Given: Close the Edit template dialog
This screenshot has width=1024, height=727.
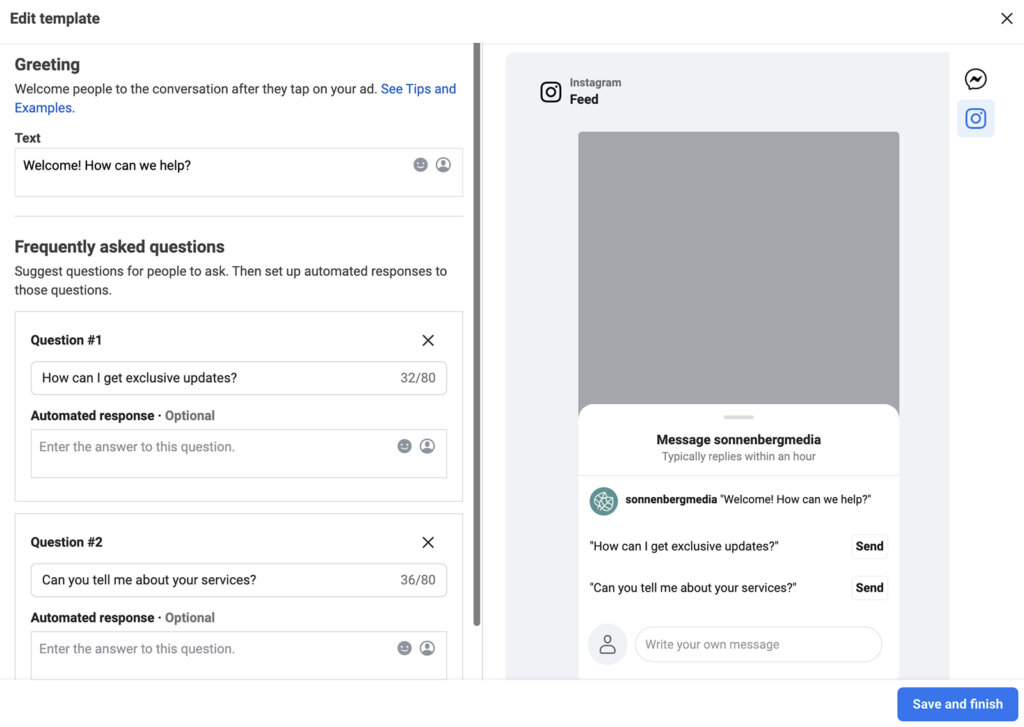Looking at the screenshot, I should pyautogui.click(x=1006, y=18).
